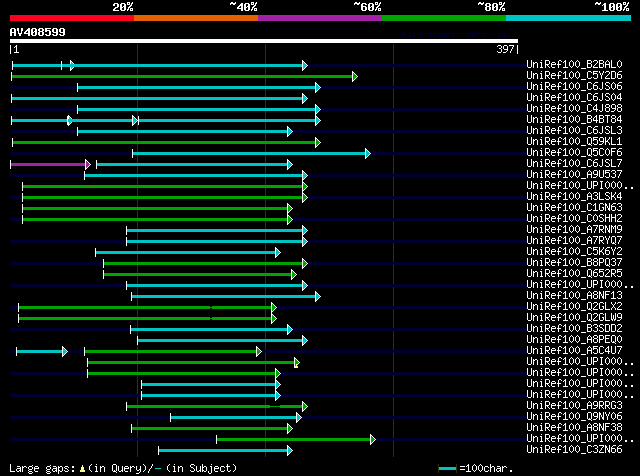The image size is (640, 476).
Task: Select the UniRef100_Q5C0F6 label
Action: pyautogui.click(x=574, y=153)
